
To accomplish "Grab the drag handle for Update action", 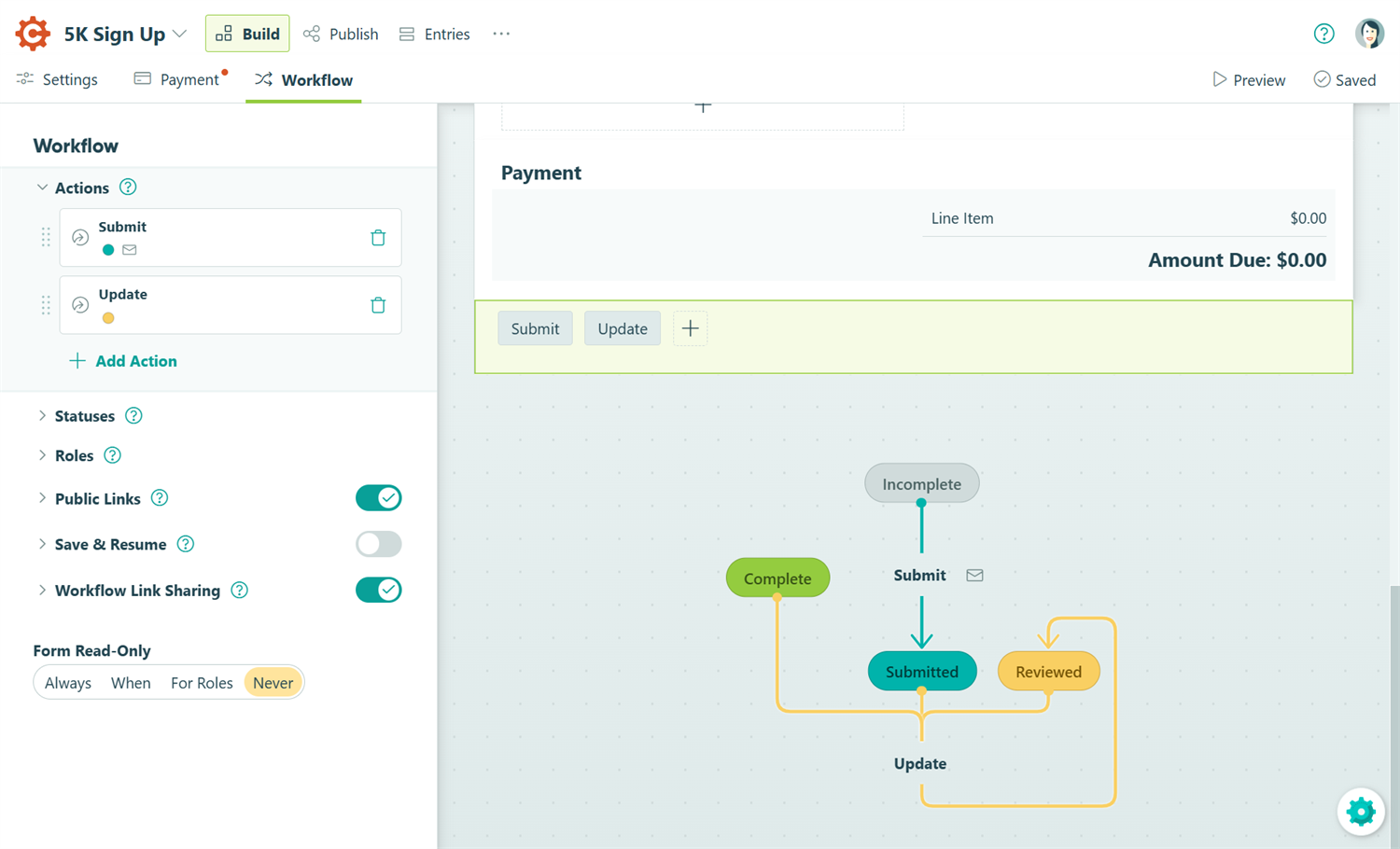I will [46, 305].
